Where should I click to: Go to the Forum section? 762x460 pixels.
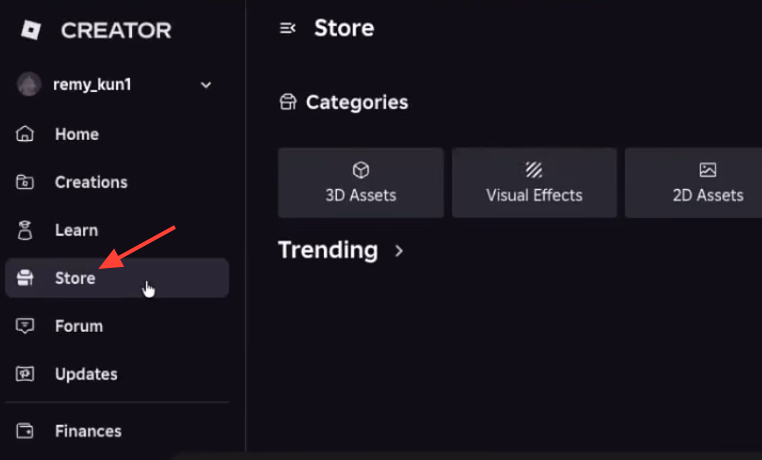(x=117, y=326)
